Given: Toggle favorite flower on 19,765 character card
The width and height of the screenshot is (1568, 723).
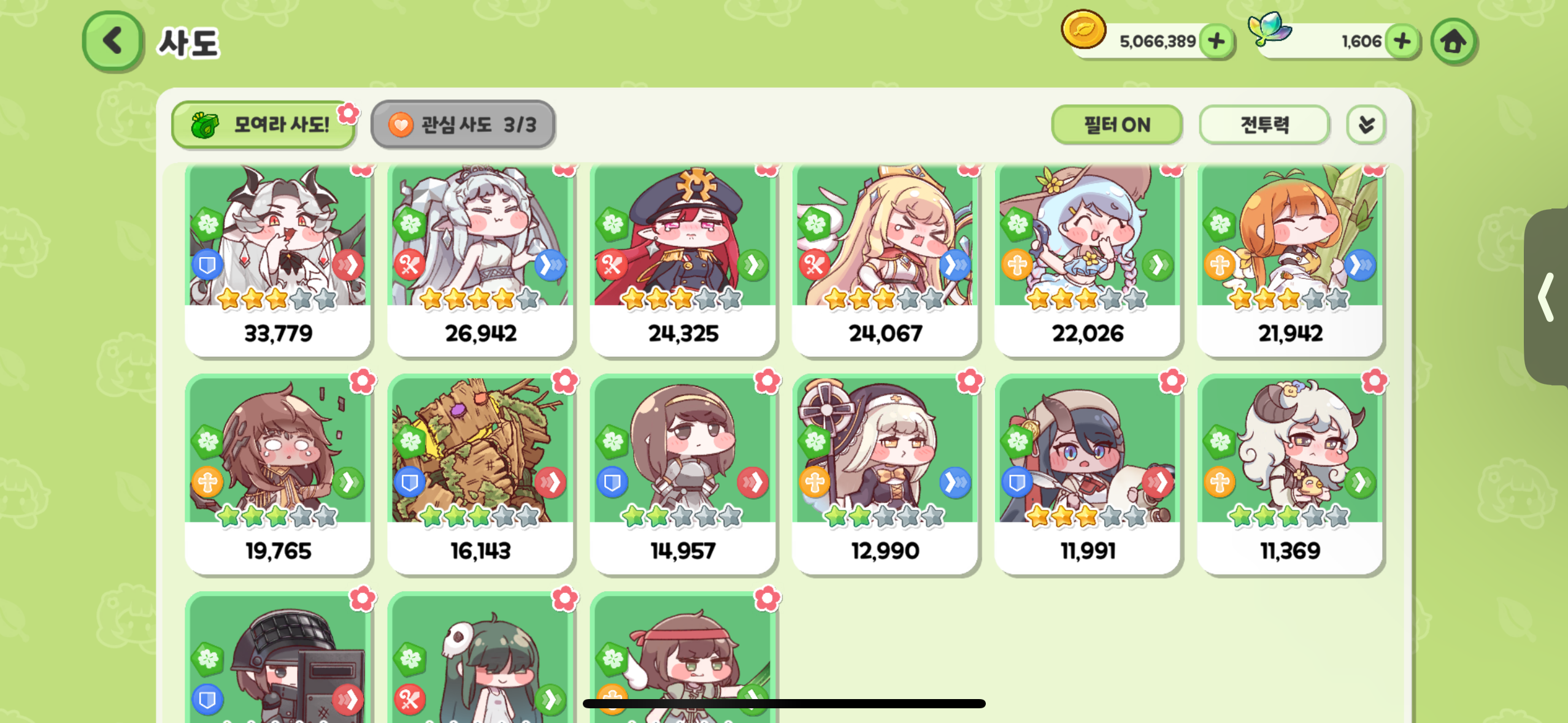Looking at the screenshot, I should tap(363, 381).
